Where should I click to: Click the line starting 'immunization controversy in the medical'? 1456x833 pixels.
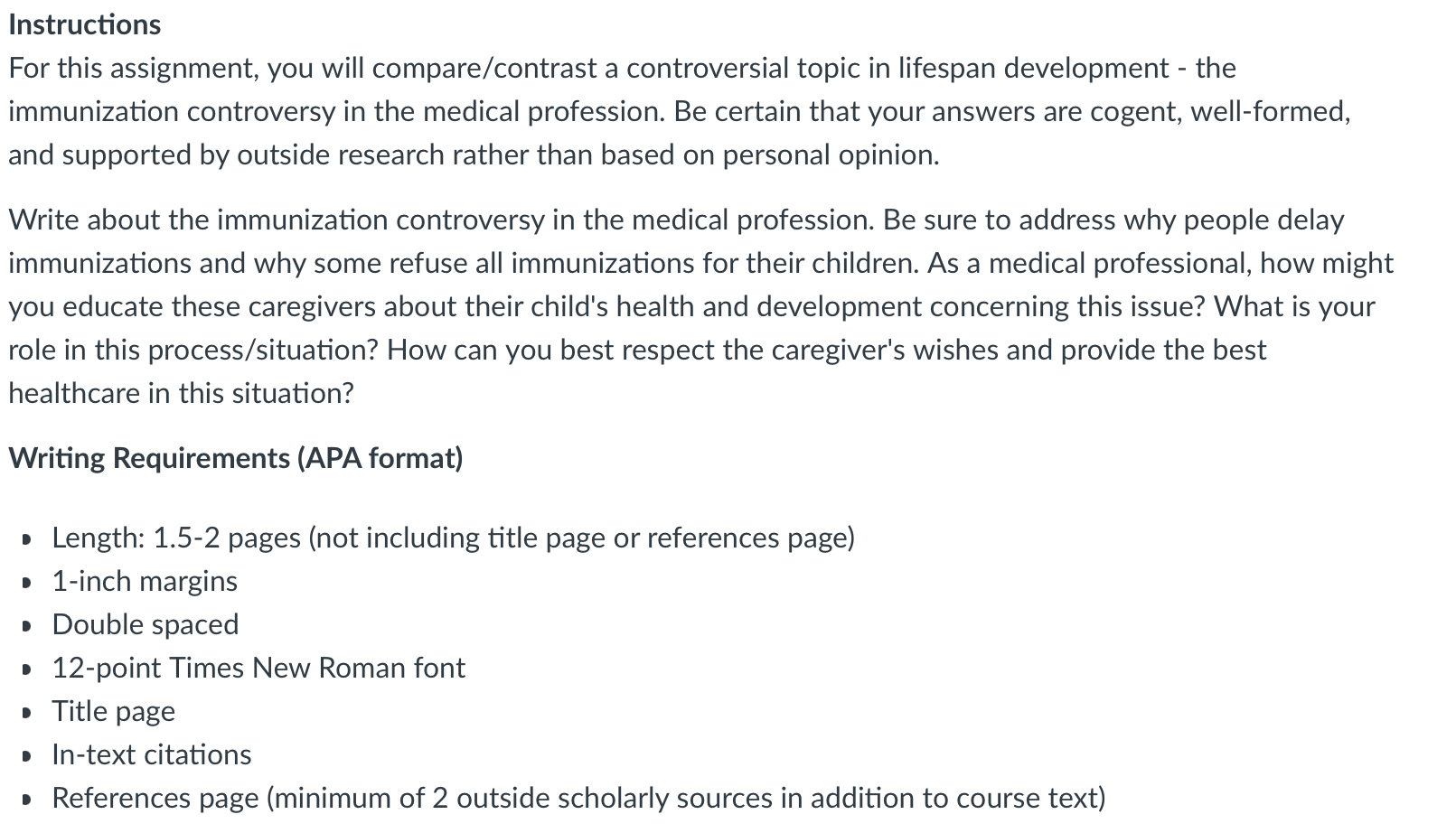680,111
